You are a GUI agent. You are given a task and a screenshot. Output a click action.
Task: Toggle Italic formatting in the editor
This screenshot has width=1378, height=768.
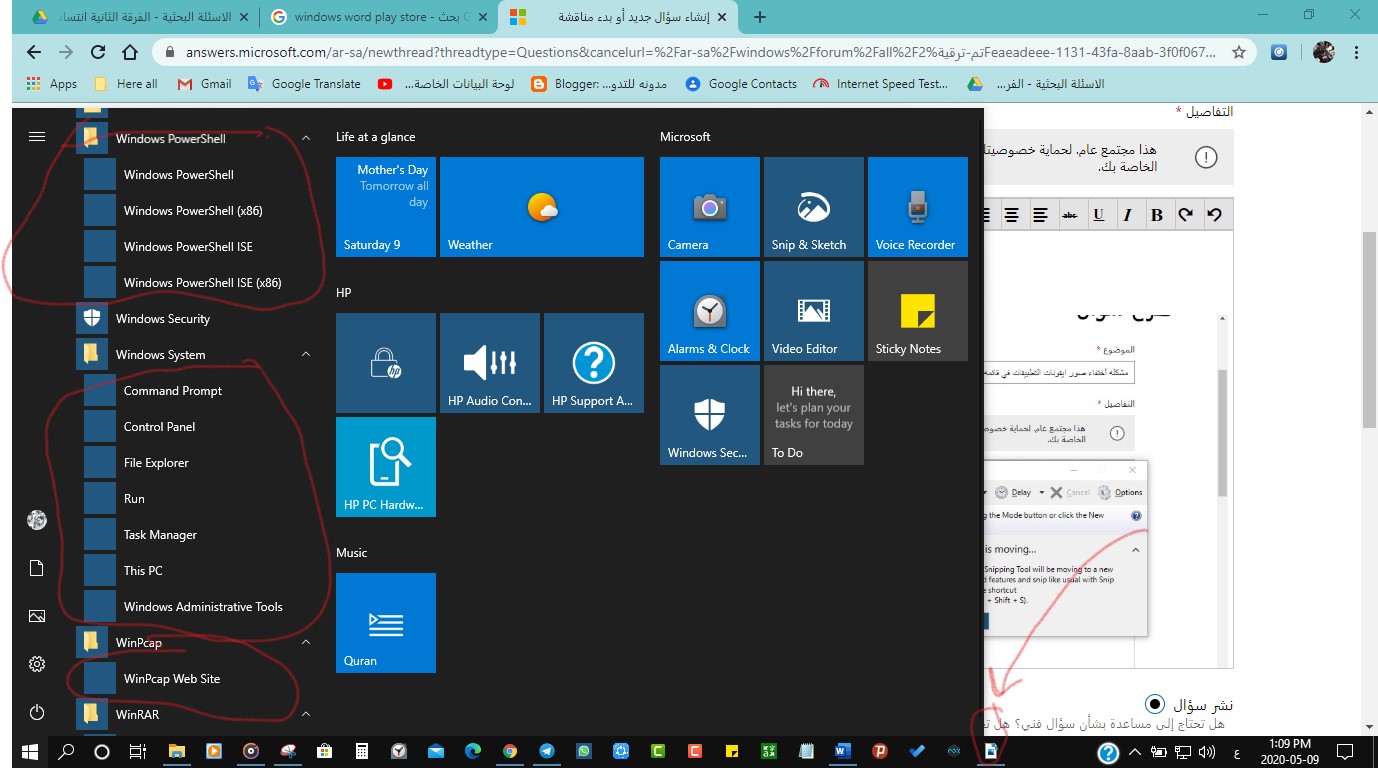pos(1127,214)
